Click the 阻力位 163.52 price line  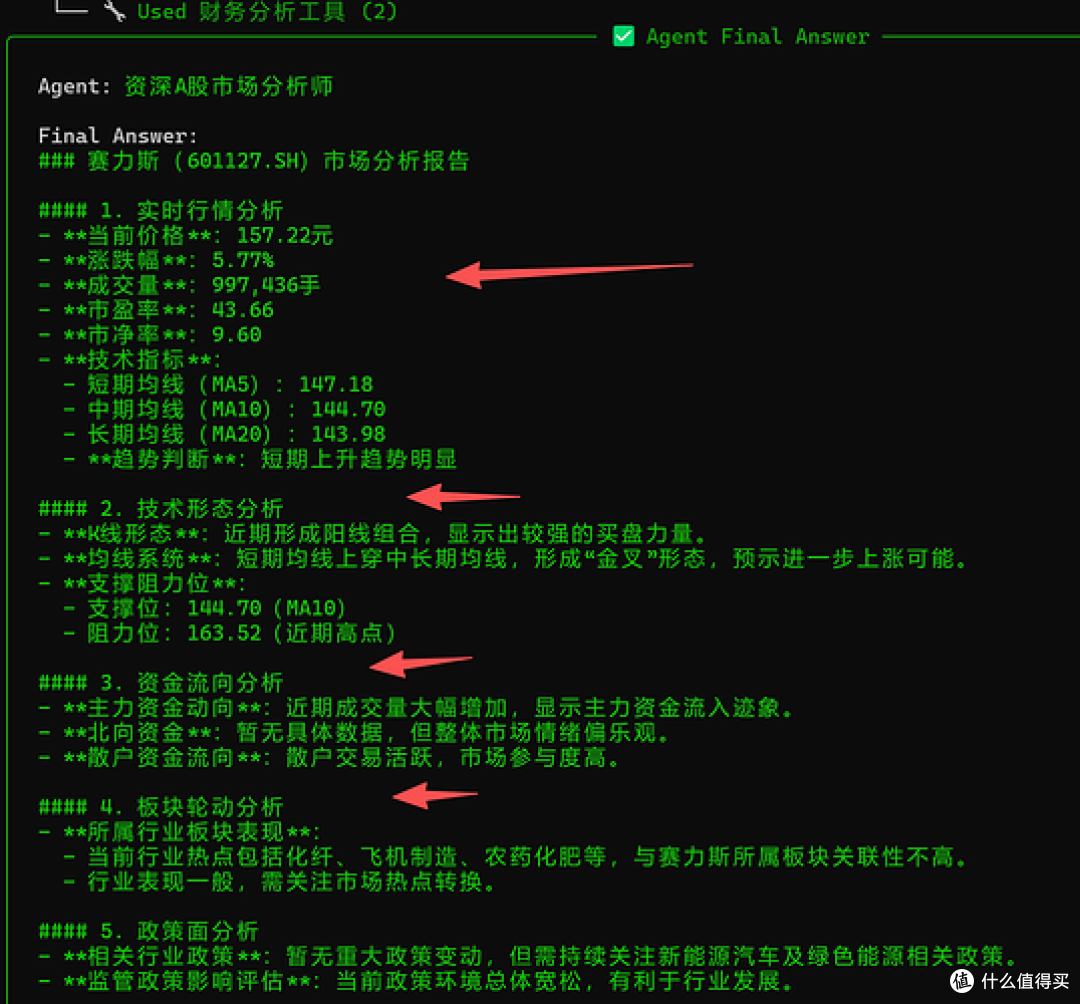[230, 632]
